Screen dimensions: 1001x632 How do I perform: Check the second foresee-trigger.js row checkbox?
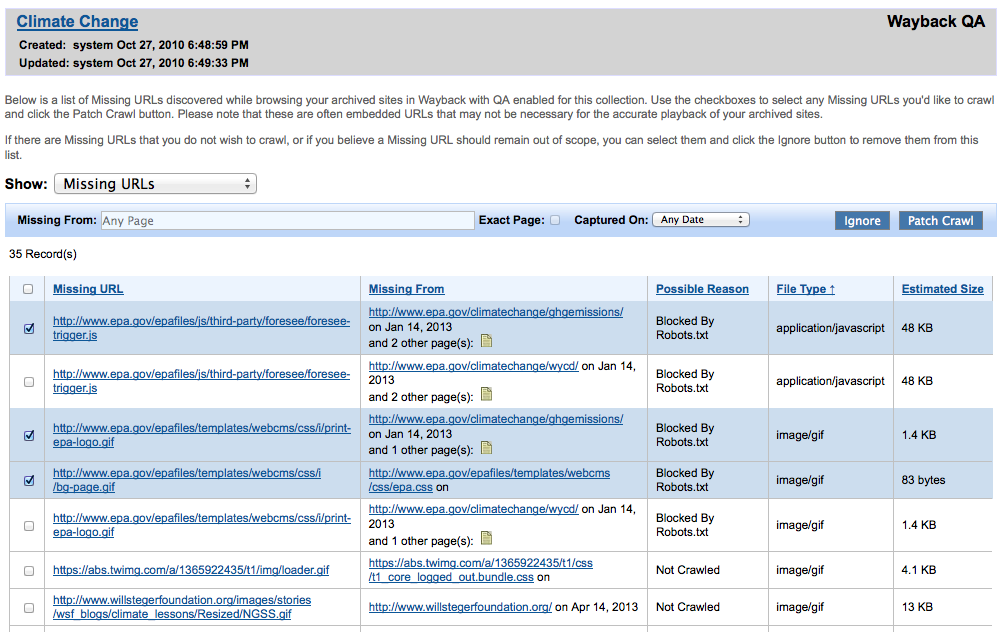(x=29, y=382)
